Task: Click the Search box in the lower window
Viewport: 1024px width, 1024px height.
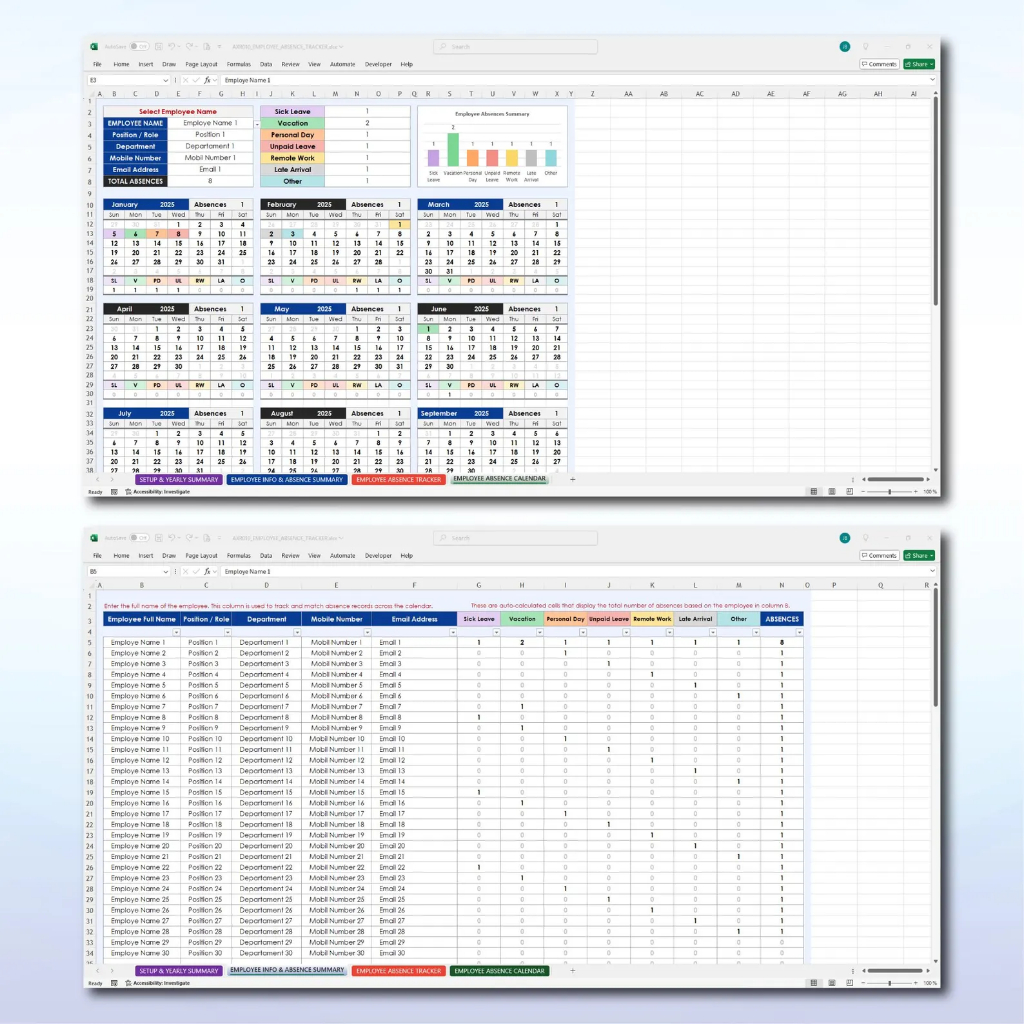Action: pyautogui.click(x=515, y=538)
